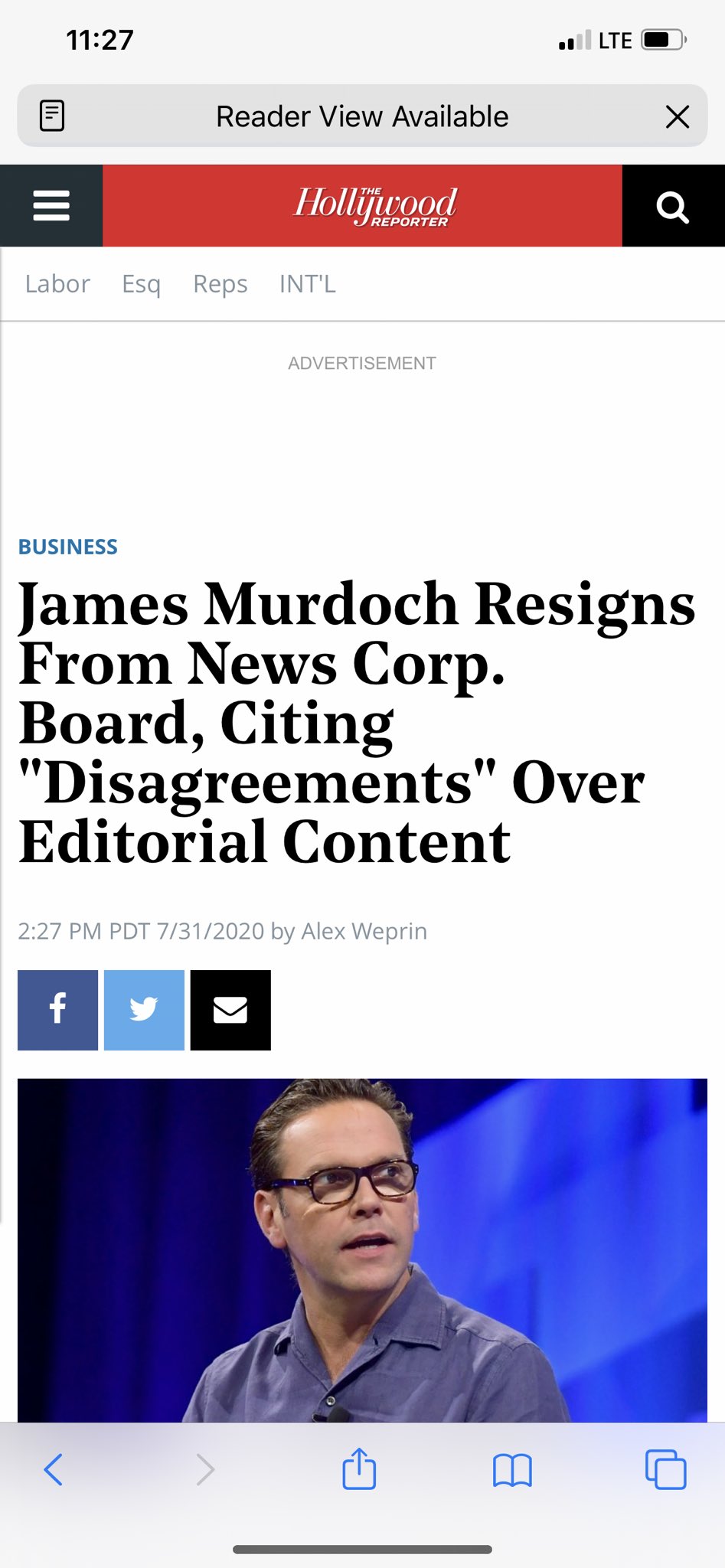Open the Labor section tab

tap(57, 284)
